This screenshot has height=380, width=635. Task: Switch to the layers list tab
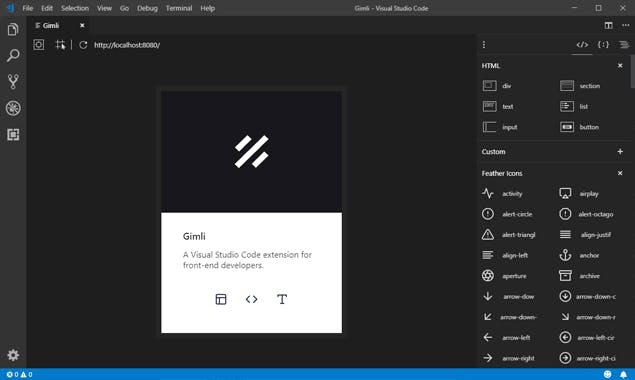pyautogui.click(x=624, y=45)
